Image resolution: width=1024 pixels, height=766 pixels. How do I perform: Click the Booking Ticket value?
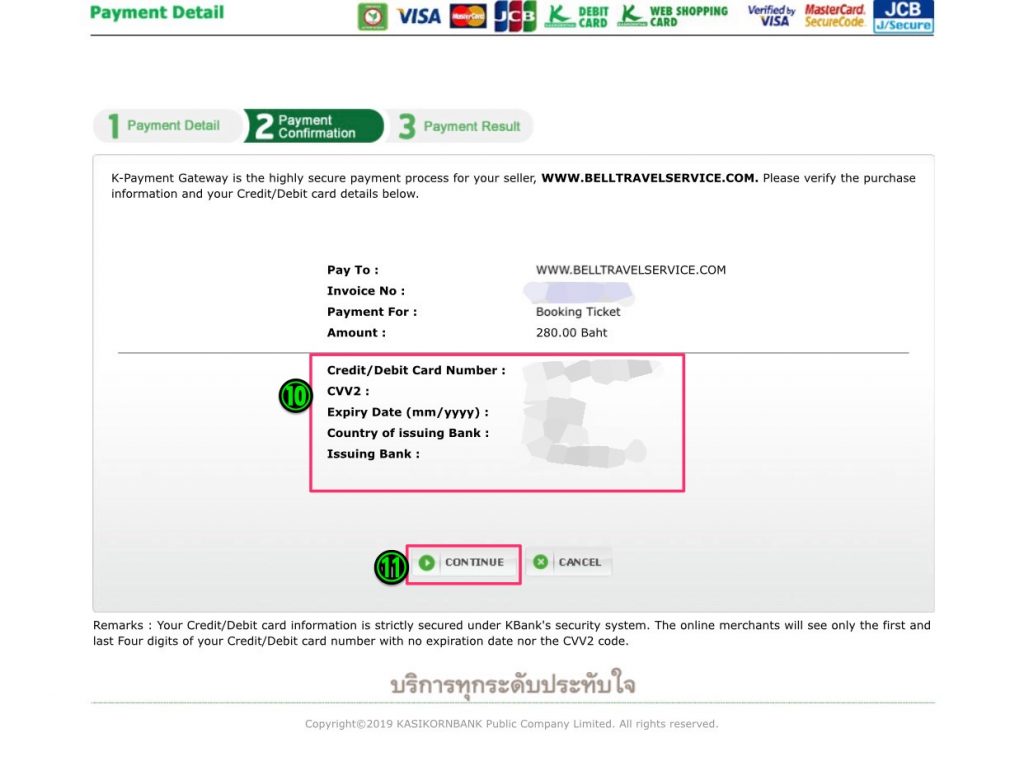[x=578, y=311]
